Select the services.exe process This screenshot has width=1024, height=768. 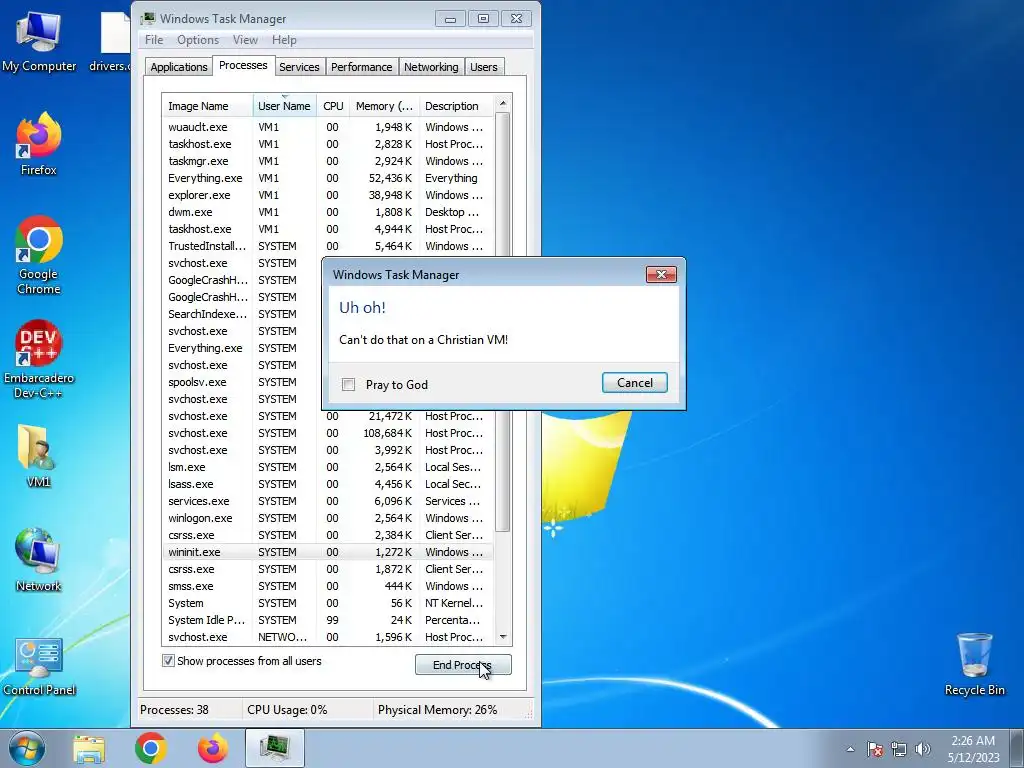coord(328,501)
